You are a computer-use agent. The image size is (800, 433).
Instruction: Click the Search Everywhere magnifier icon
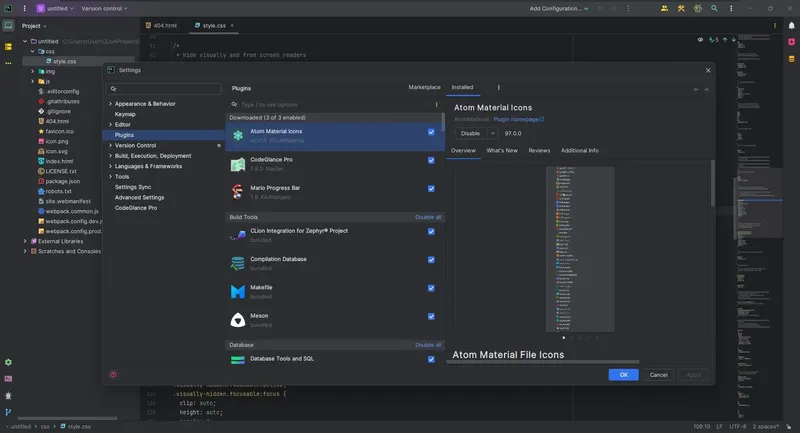point(715,8)
